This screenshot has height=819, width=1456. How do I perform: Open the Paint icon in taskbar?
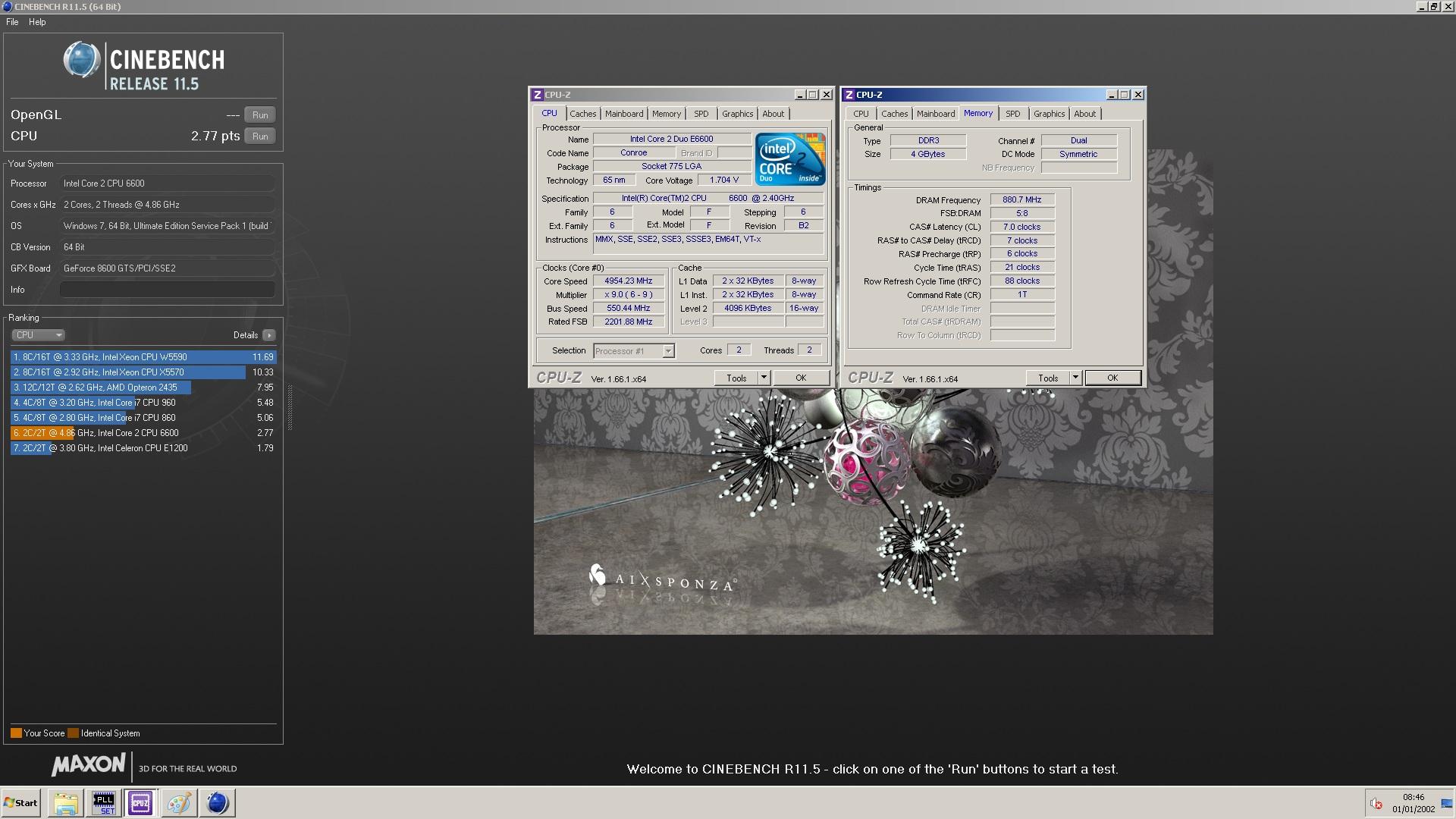[x=179, y=803]
